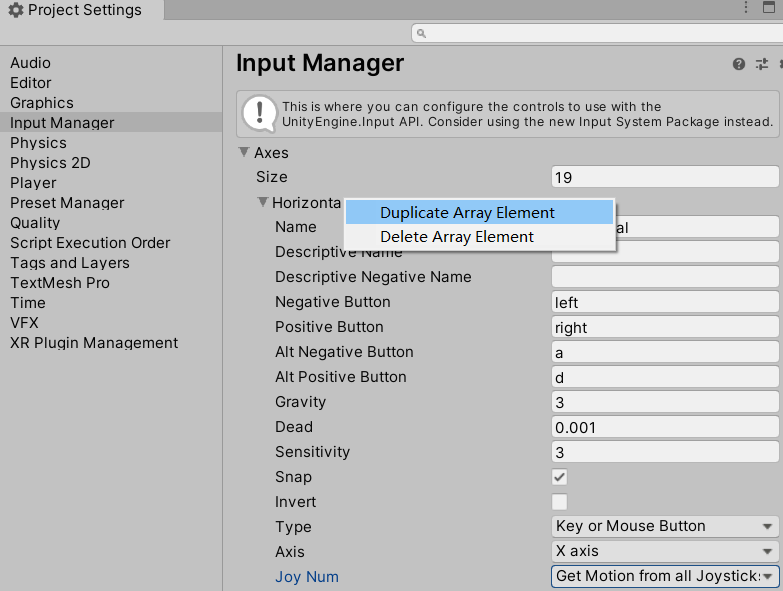Click the presets slider icon
Viewport: 783px width, 591px height.
[x=761, y=64]
